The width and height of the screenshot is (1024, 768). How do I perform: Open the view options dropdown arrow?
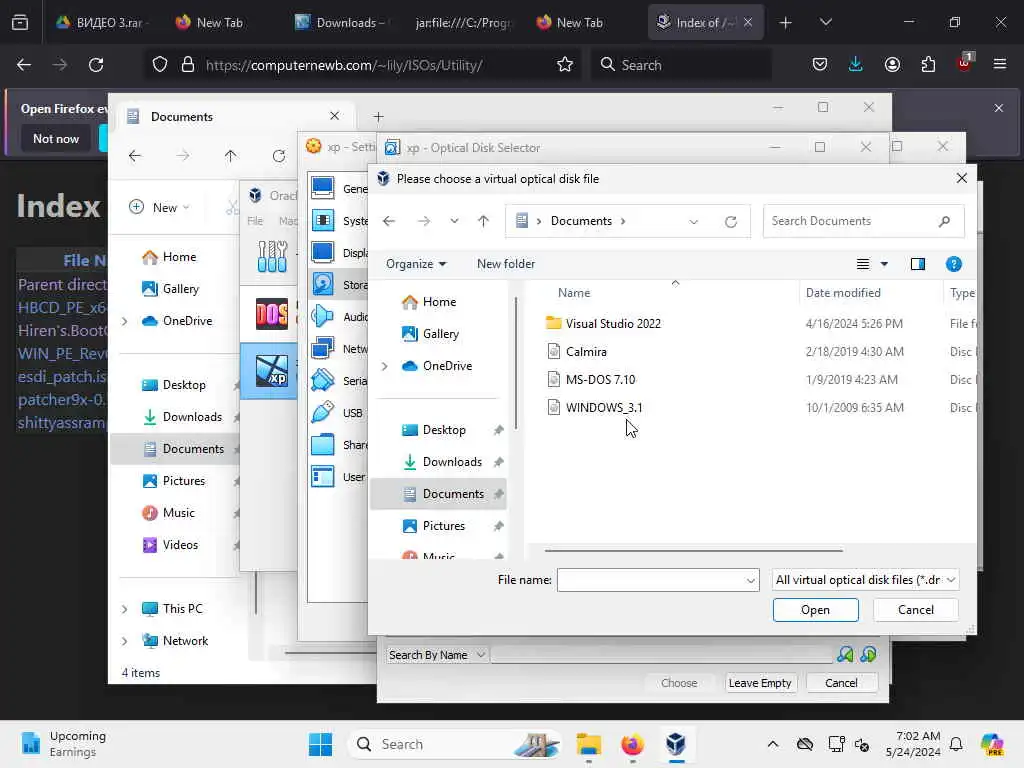(x=884, y=264)
